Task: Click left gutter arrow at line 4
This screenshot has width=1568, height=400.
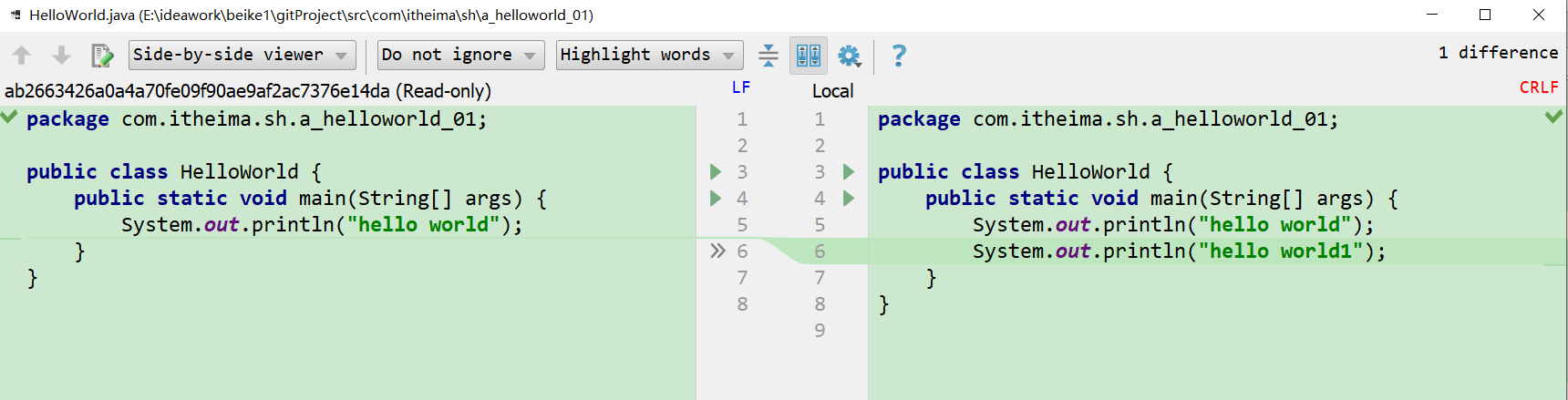Action: 716,198
